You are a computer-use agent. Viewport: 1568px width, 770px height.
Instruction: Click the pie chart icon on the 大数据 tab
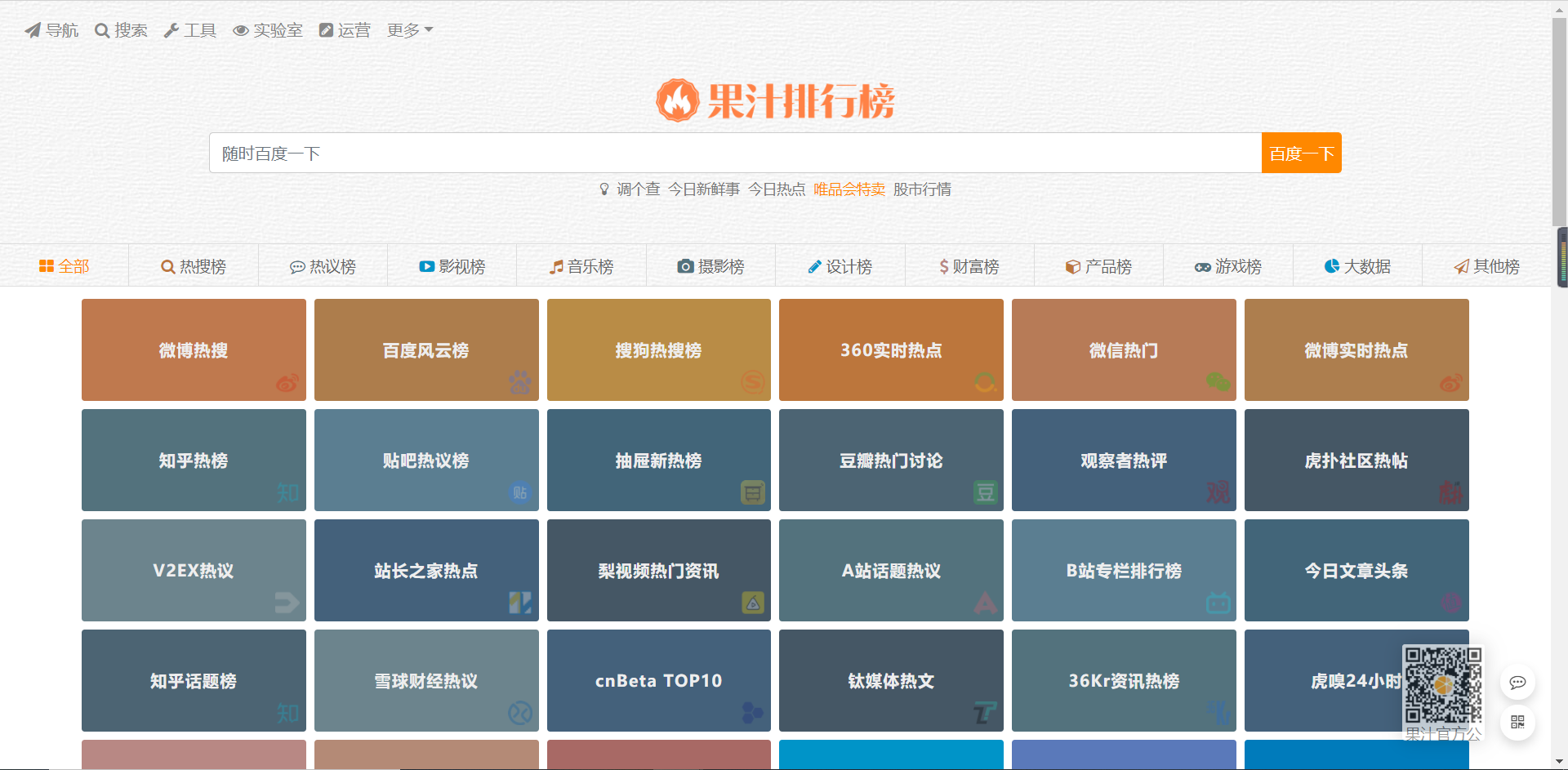[x=1332, y=266]
